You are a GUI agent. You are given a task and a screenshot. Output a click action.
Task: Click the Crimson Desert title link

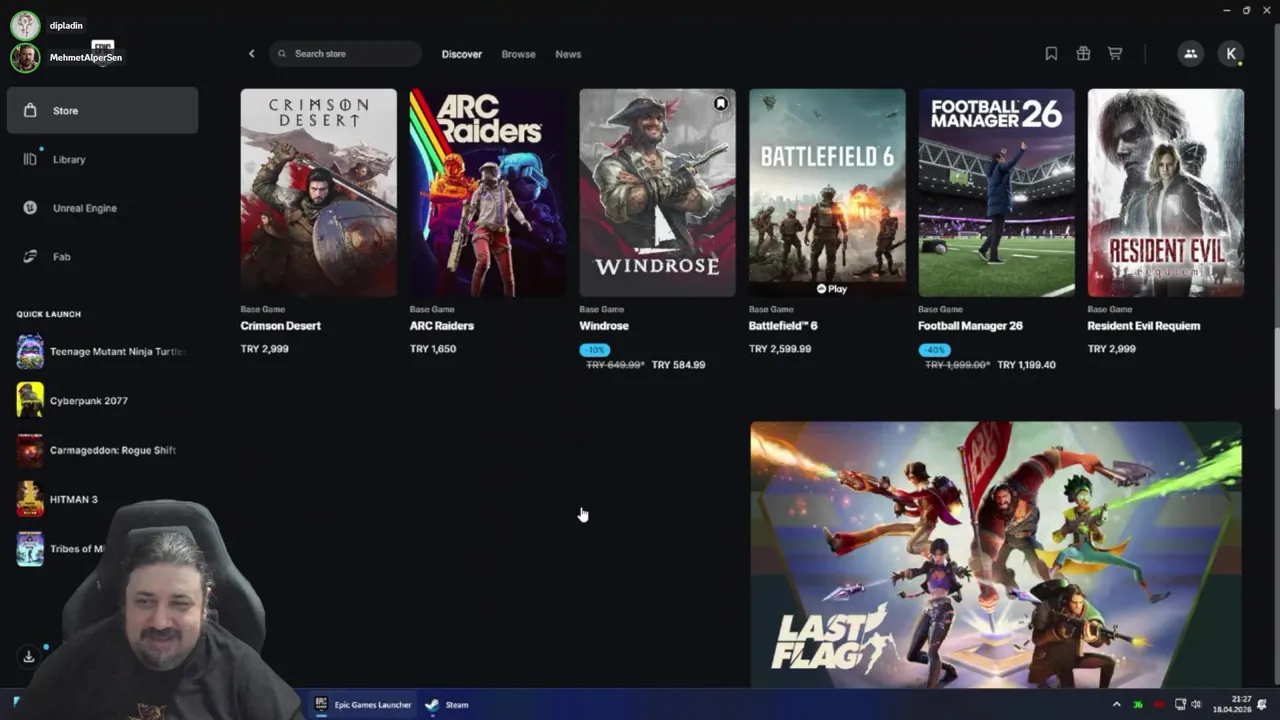click(x=280, y=326)
